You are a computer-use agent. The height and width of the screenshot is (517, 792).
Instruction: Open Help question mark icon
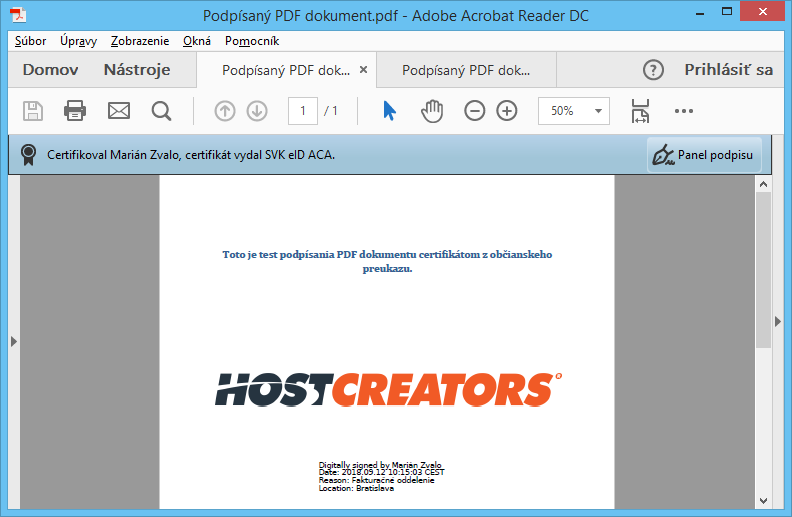[x=653, y=70]
